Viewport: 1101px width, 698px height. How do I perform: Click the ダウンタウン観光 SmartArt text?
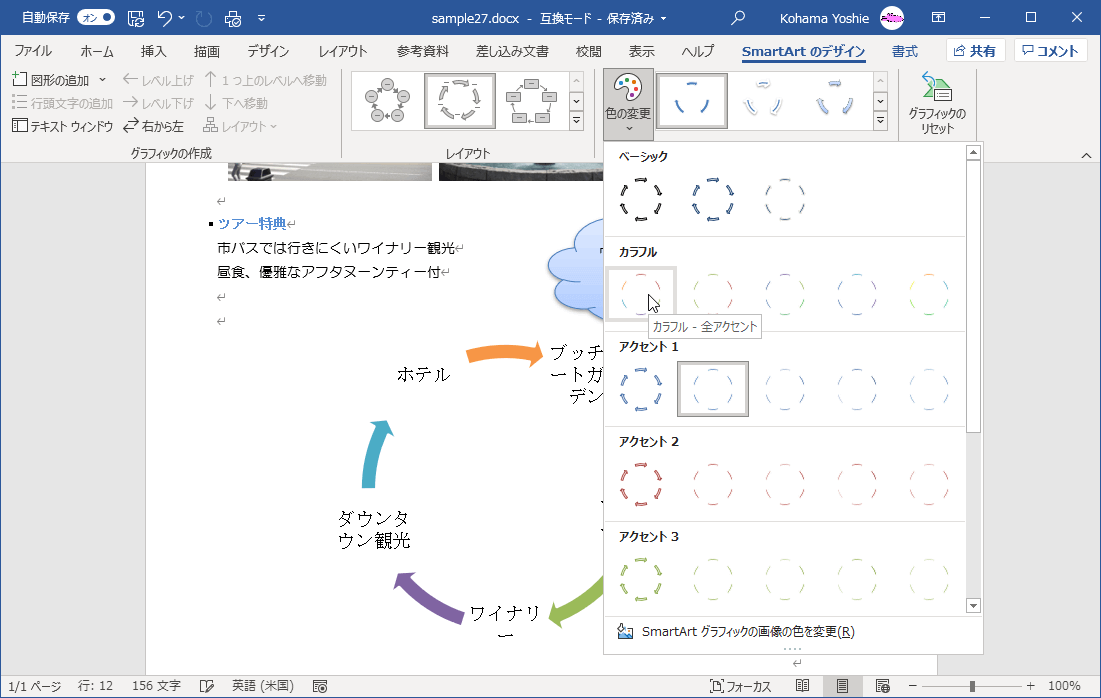click(x=374, y=529)
